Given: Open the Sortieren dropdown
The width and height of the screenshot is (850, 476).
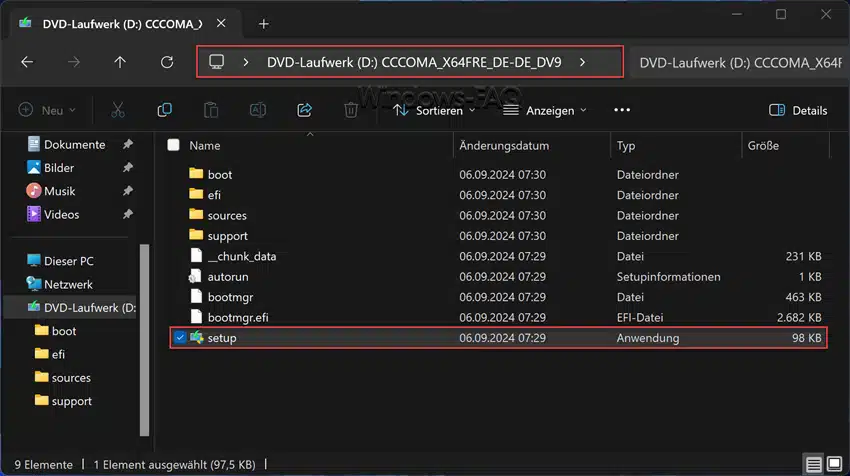Looking at the screenshot, I should 434,110.
